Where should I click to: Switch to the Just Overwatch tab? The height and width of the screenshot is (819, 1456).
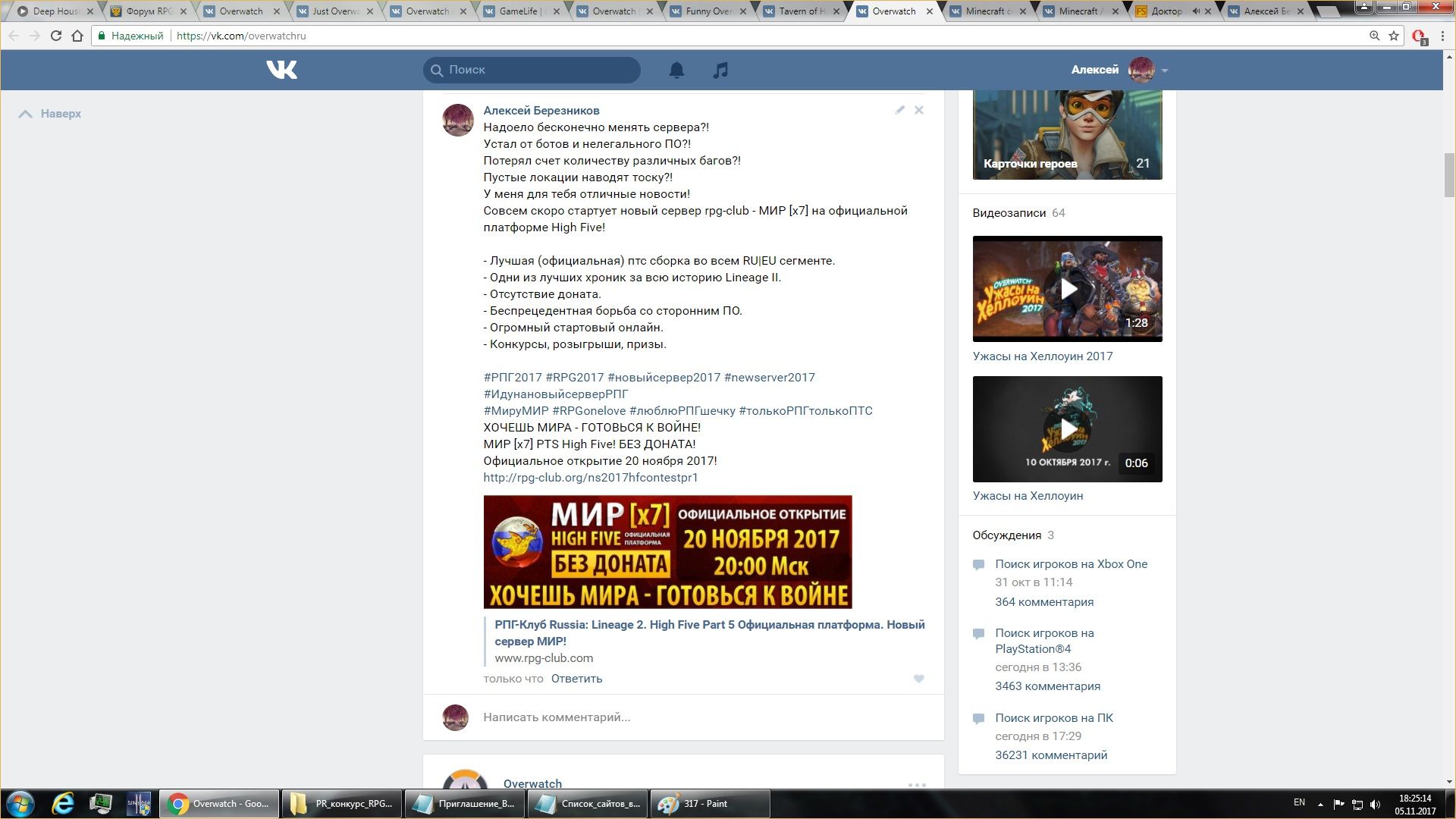click(334, 11)
